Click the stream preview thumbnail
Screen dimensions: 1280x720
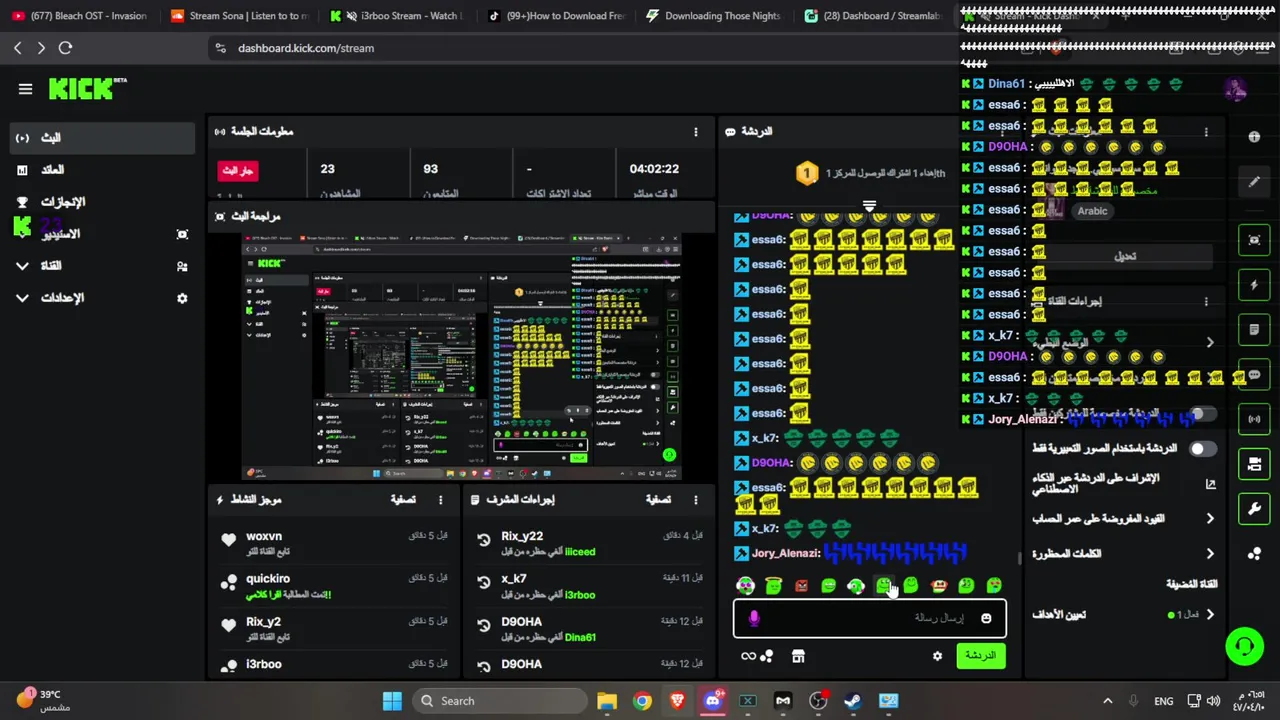(x=461, y=357)
